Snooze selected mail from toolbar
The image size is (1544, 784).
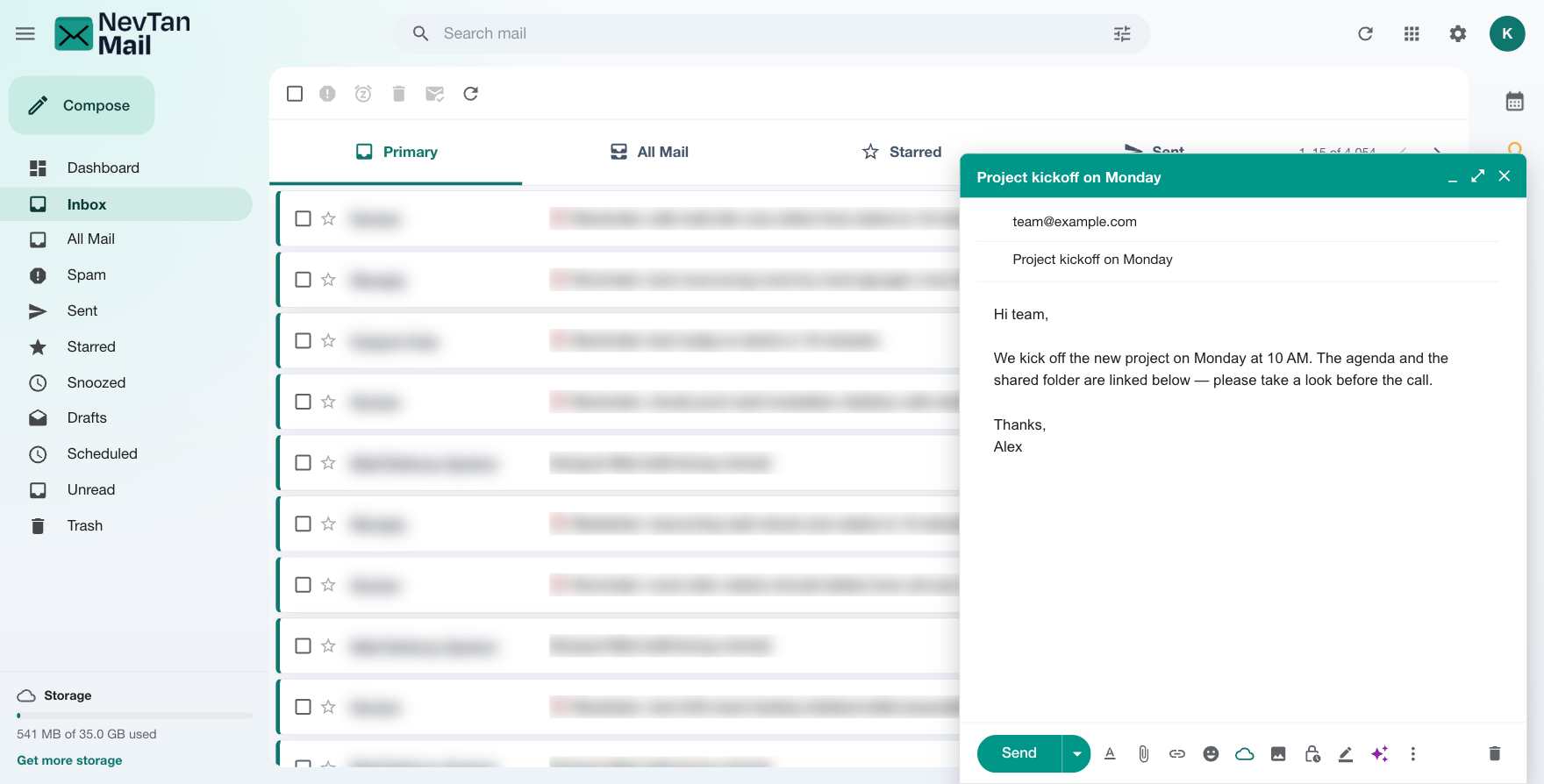pos(363,94)
